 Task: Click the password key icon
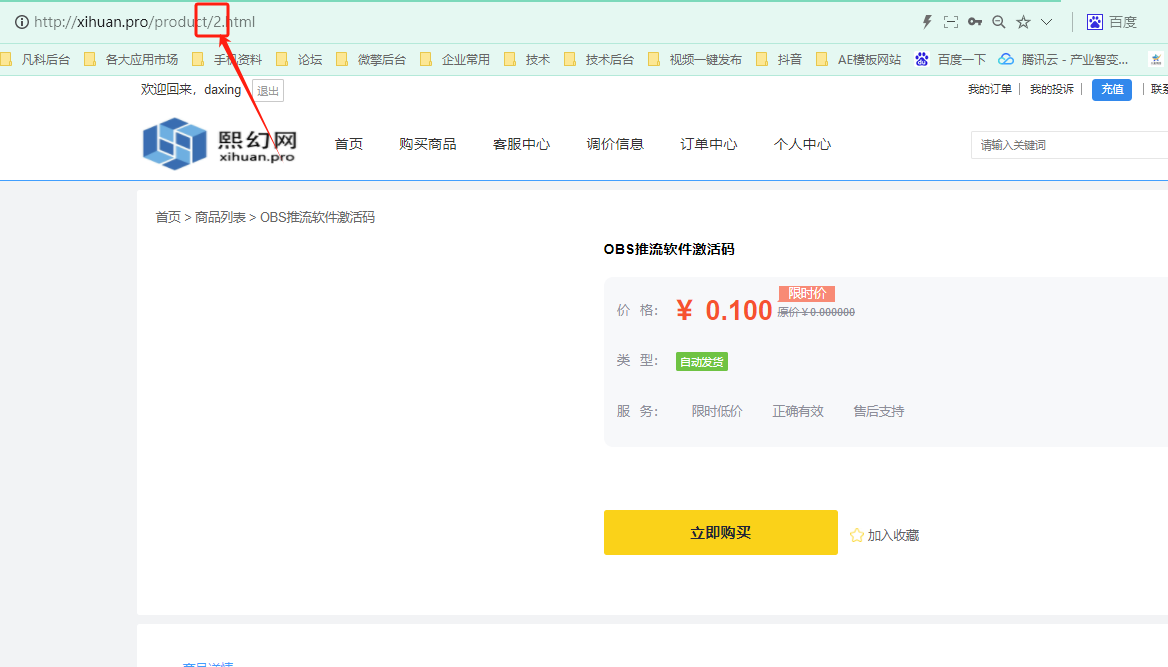[974, 22]
